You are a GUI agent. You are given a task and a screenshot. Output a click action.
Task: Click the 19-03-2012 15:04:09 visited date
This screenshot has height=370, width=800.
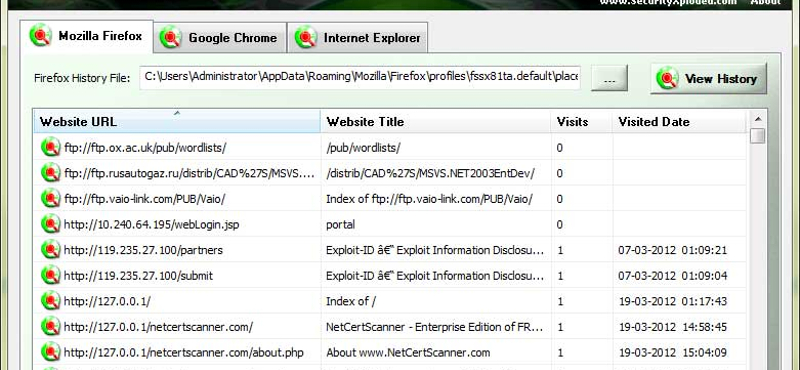click(x=672, y=352)
